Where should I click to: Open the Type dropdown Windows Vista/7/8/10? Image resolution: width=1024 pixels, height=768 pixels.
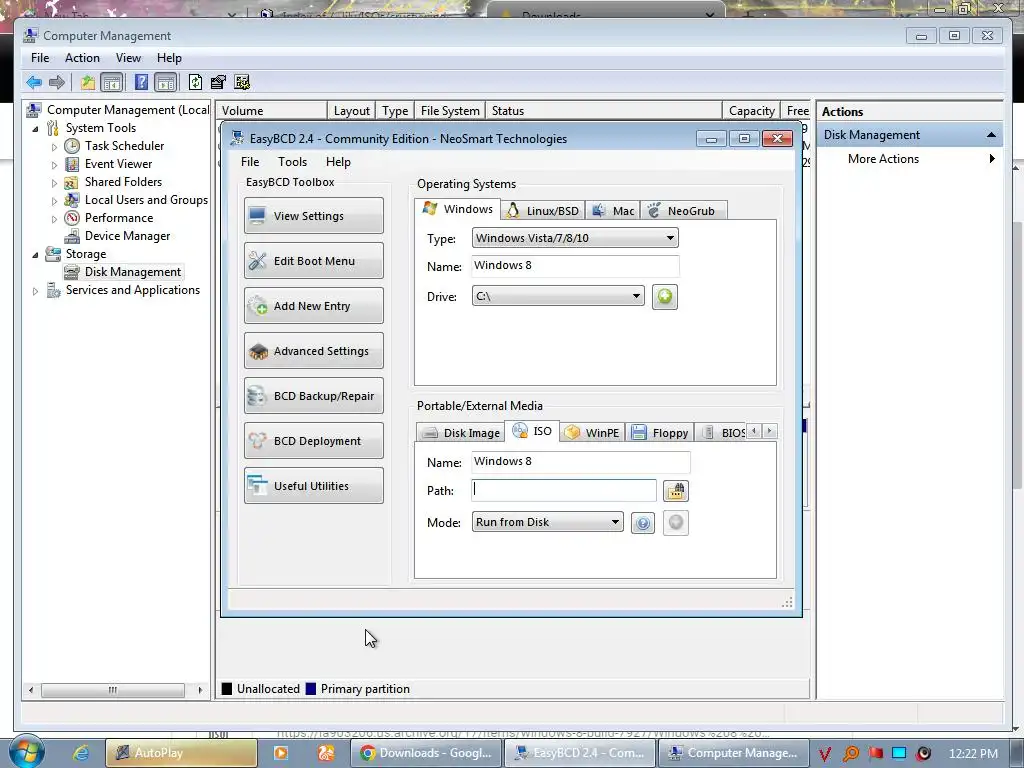[575, 238]
